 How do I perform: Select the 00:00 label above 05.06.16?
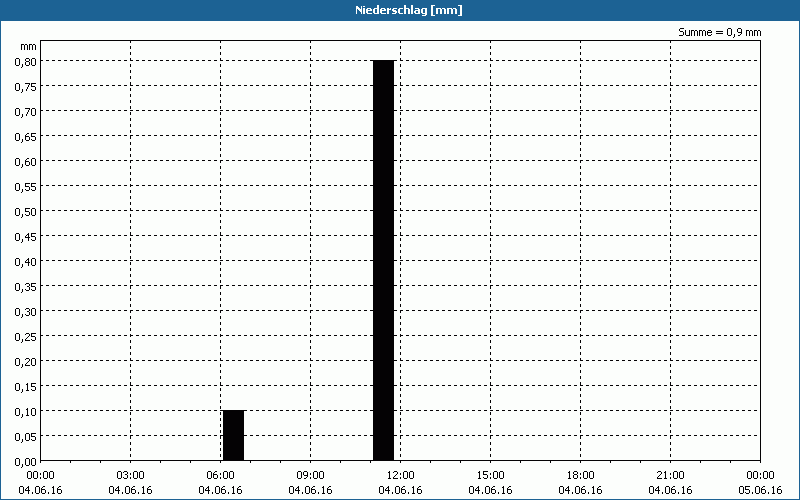point(760,476)
